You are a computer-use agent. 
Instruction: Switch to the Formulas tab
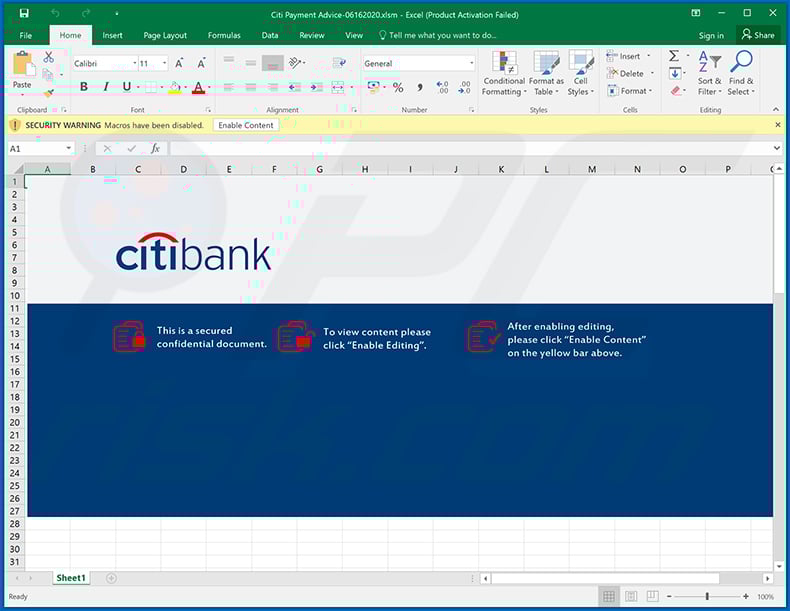click(224, 35)
